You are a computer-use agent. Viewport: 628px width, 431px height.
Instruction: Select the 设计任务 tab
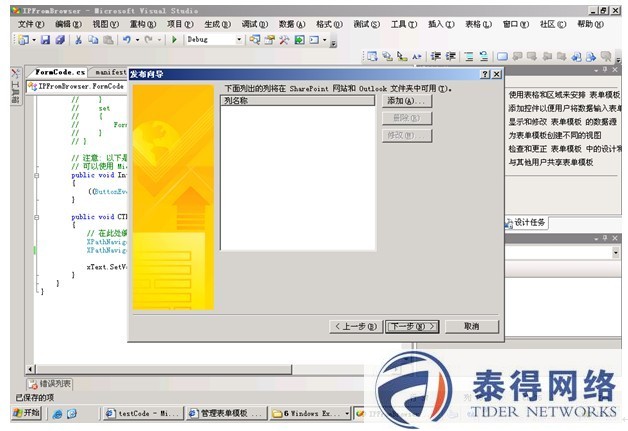(x=526, y=222)
